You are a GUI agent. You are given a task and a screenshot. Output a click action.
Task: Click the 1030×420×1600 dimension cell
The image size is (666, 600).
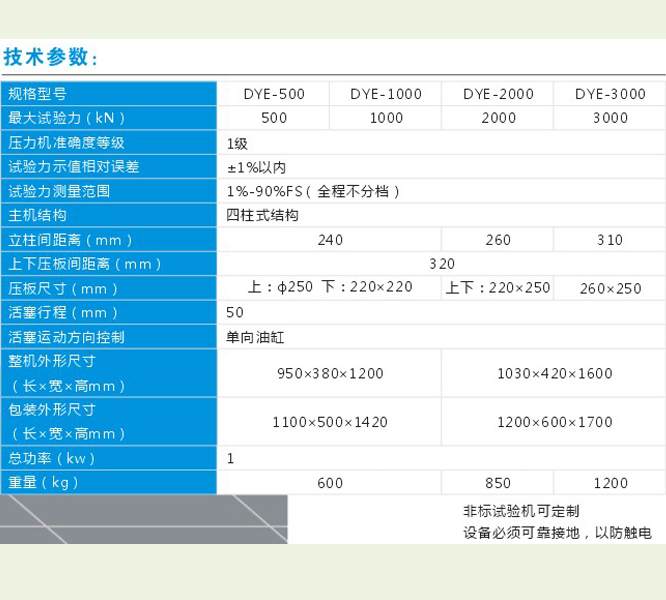click(555, 374)
